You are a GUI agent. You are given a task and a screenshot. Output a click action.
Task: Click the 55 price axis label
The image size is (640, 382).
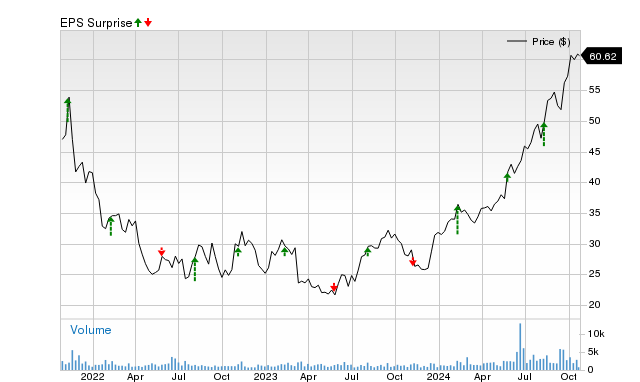[595, 90]
